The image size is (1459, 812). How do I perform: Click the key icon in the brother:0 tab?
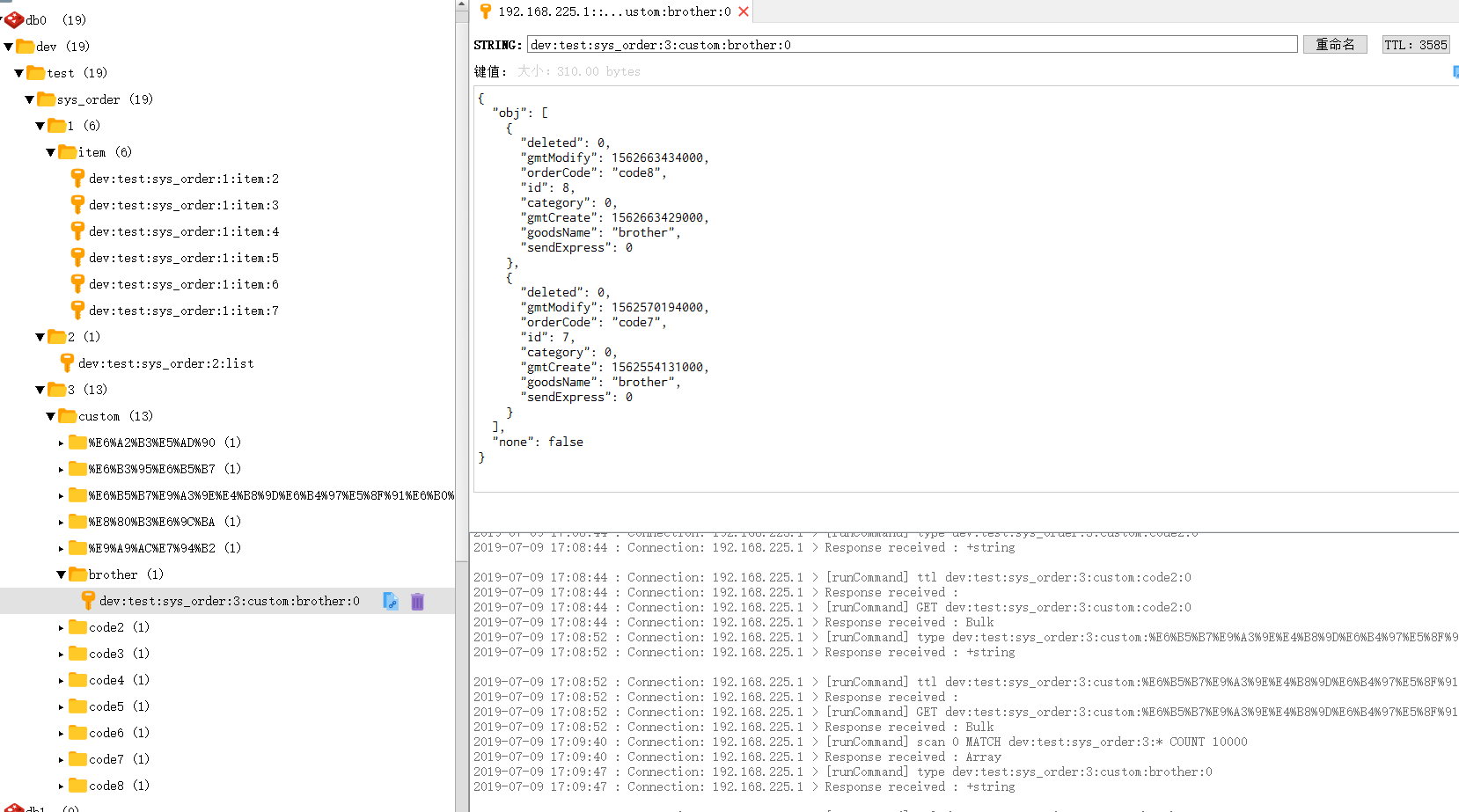coord(485,11)
